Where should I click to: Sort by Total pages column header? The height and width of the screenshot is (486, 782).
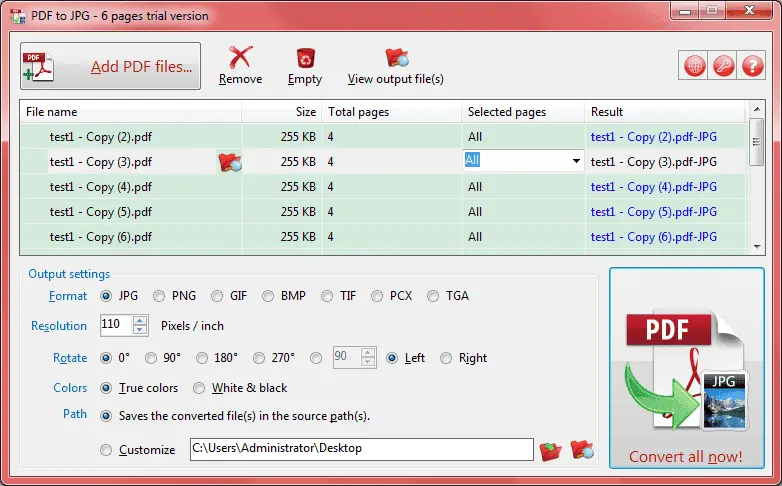pyautogui.click(x=392, y=112)
